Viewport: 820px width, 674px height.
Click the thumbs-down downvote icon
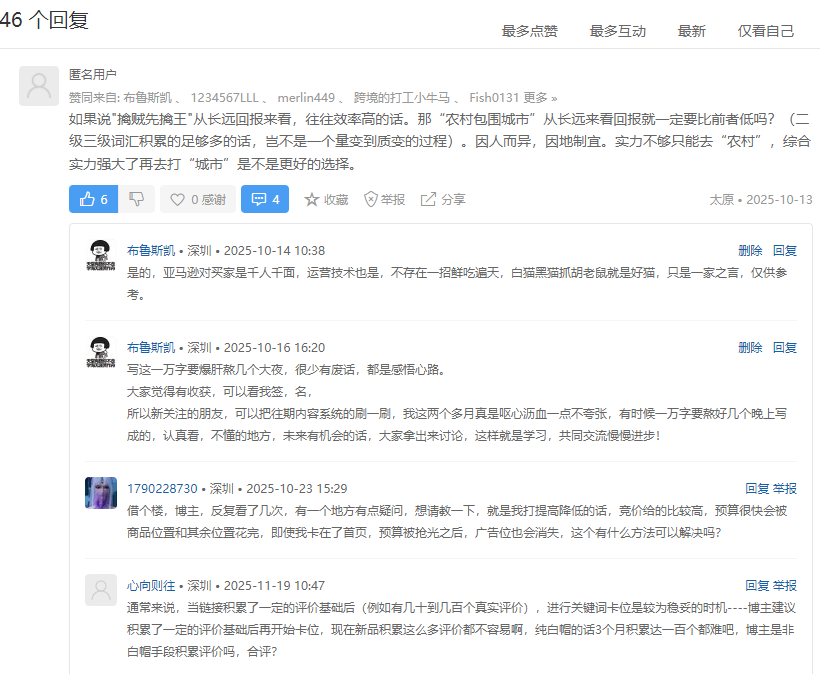click(x=136, y=199)
